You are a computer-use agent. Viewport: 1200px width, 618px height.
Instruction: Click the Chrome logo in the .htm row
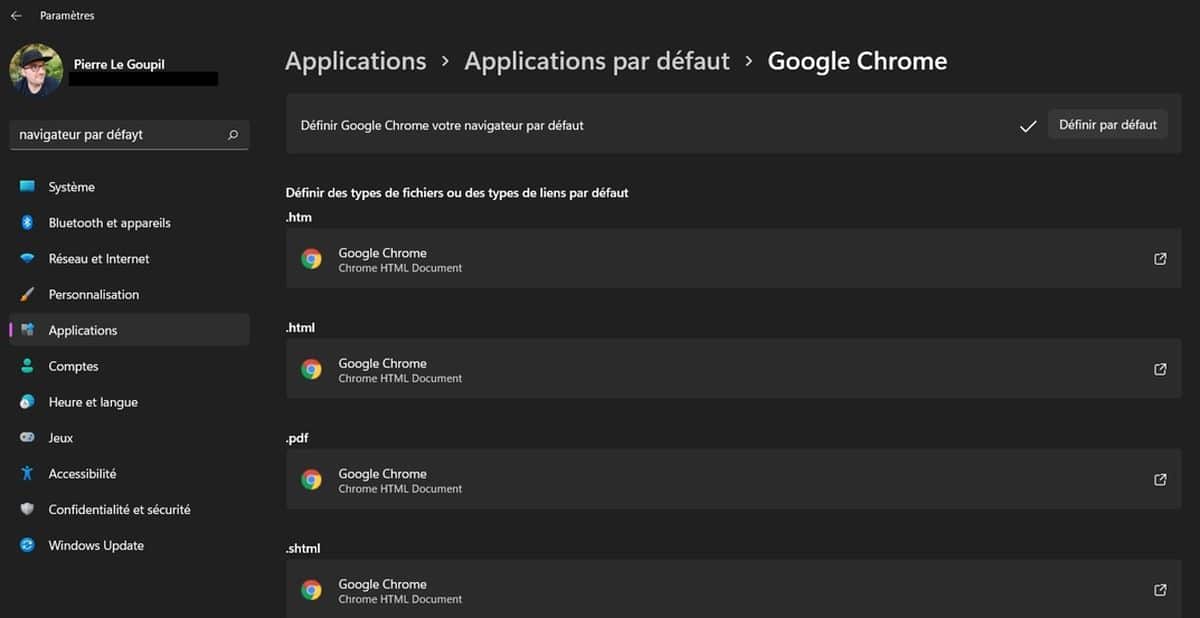[312, 259]
